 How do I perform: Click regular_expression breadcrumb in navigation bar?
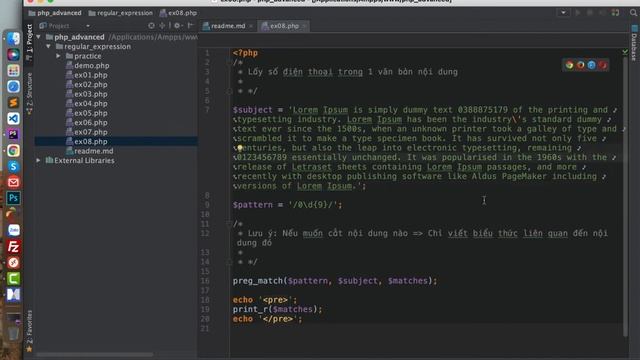tap(120, 13)
